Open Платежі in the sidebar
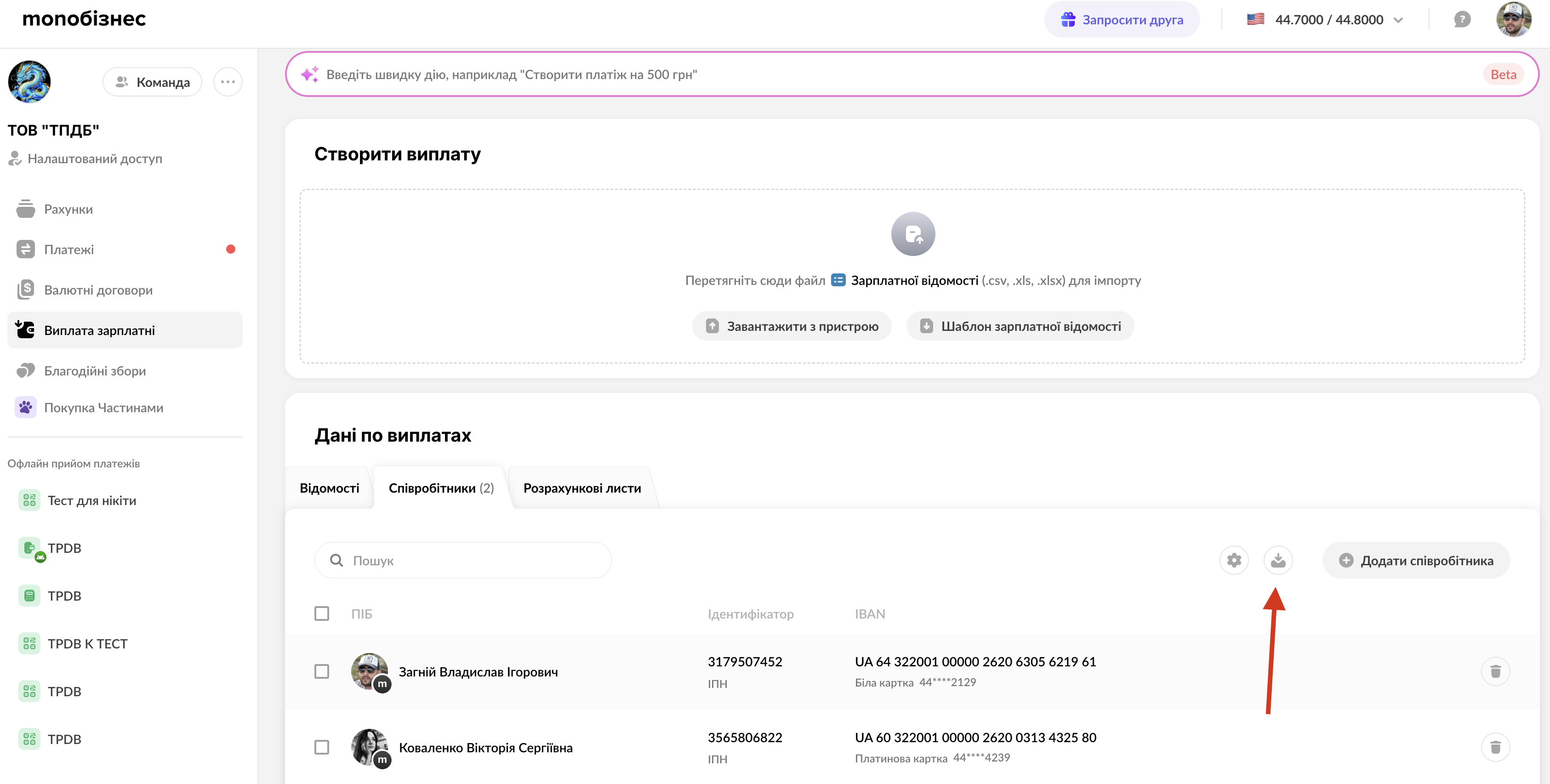This screenshot has height=784, width=1550. tap(125, 249)
